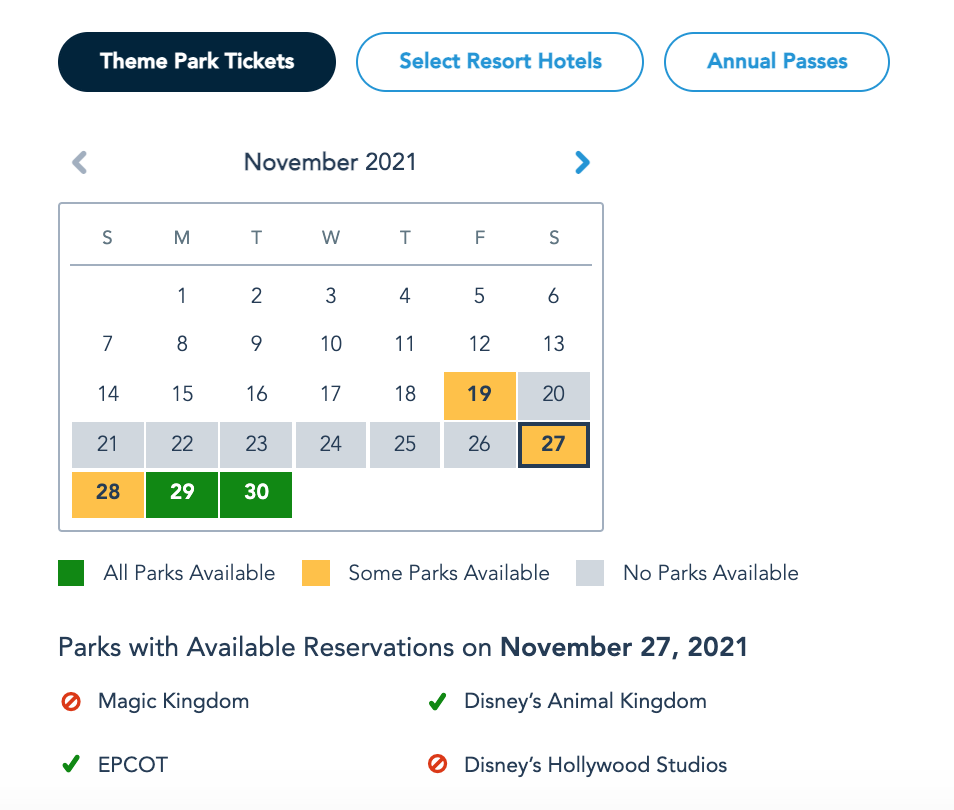Click selected date November 27

click(554, 444)
